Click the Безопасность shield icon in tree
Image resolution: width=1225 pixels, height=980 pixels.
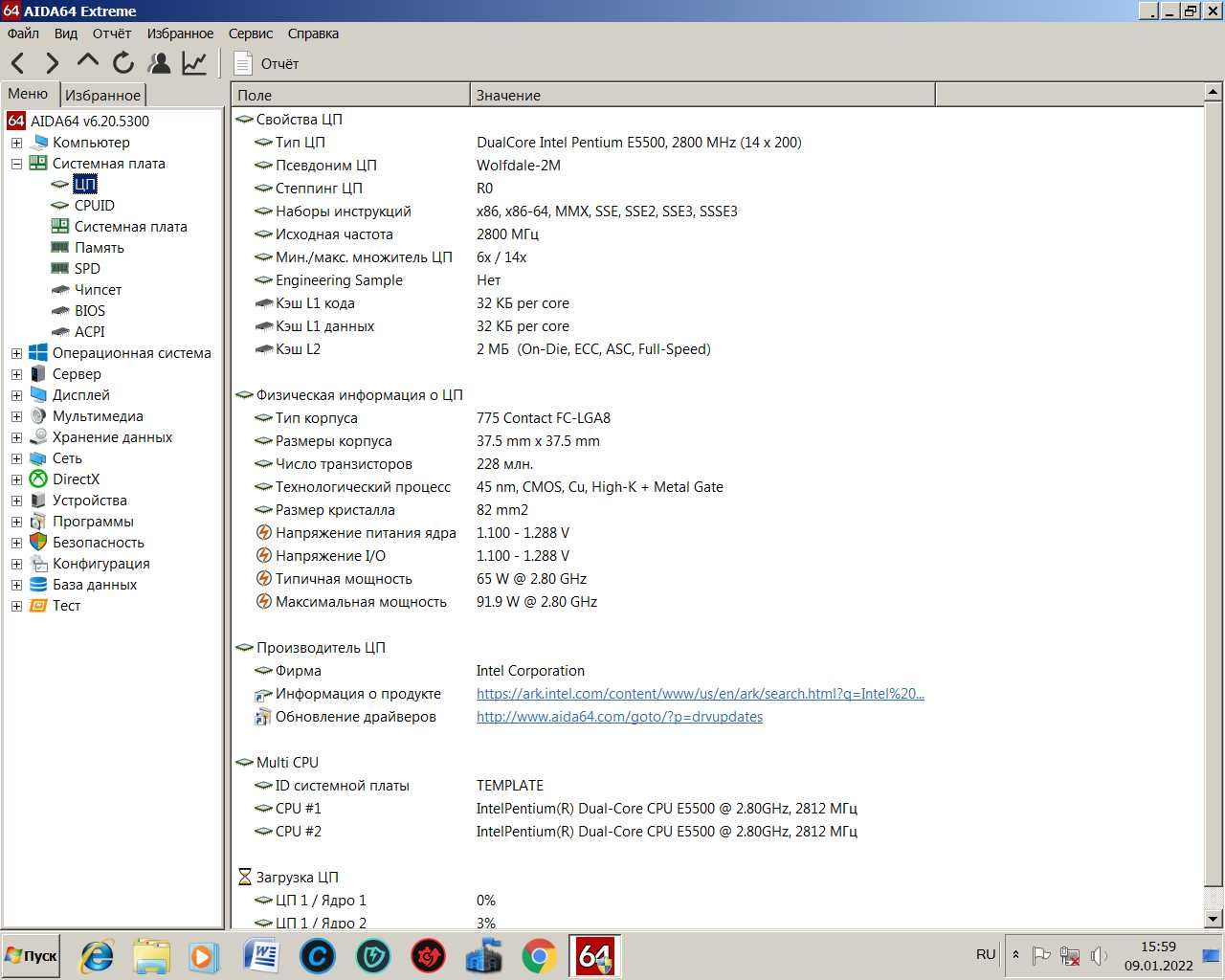tap(38, 543)
